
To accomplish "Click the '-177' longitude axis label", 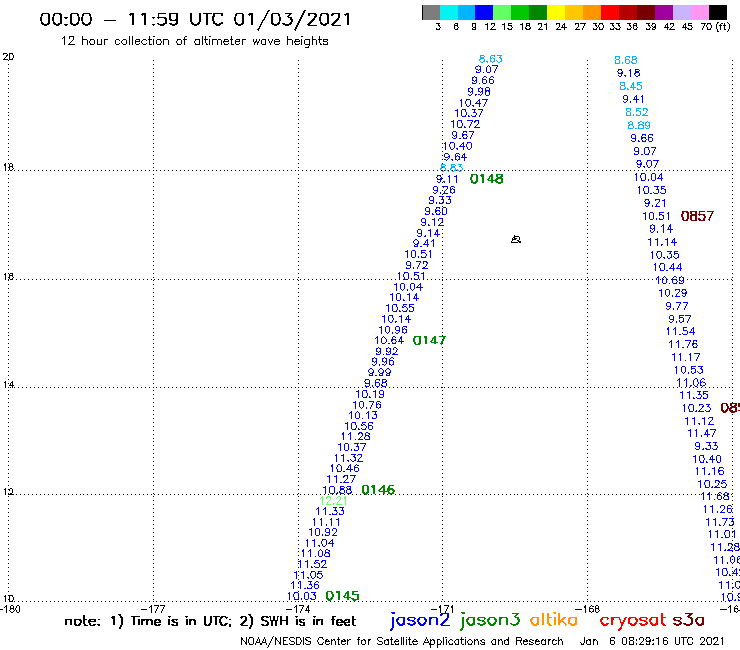I will (153, 609).
